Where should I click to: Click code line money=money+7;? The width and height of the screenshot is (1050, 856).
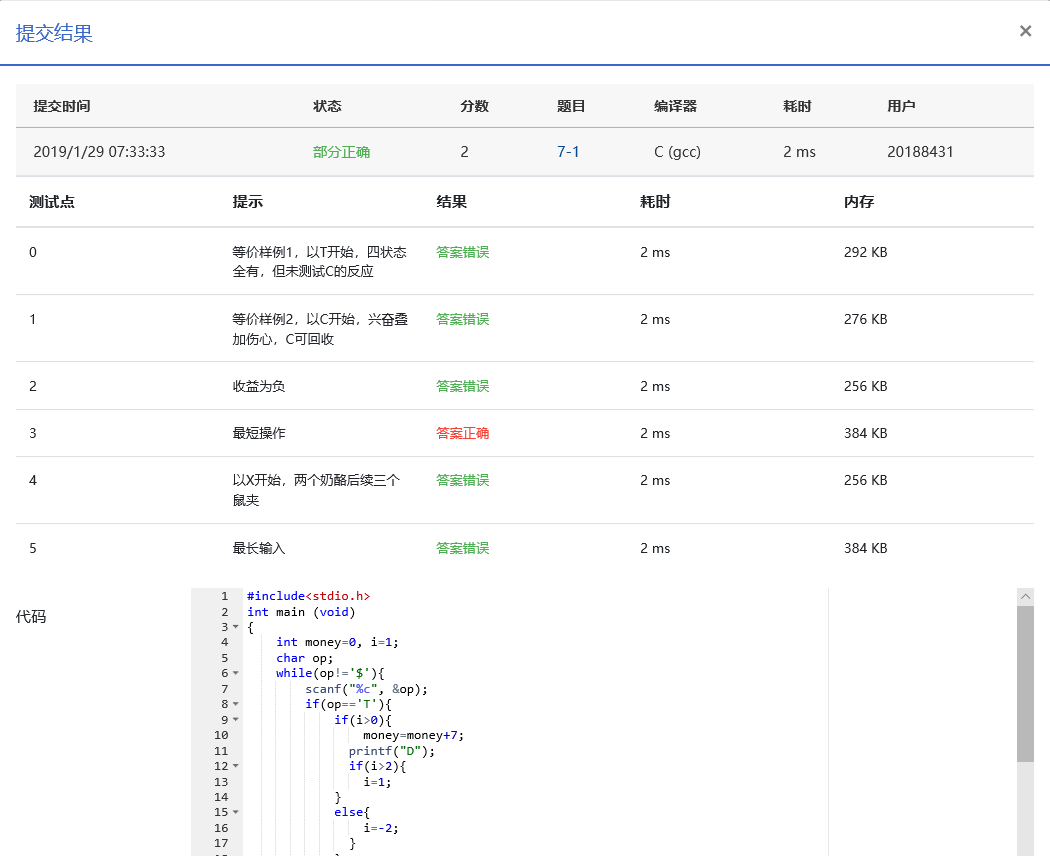(413, 735)
